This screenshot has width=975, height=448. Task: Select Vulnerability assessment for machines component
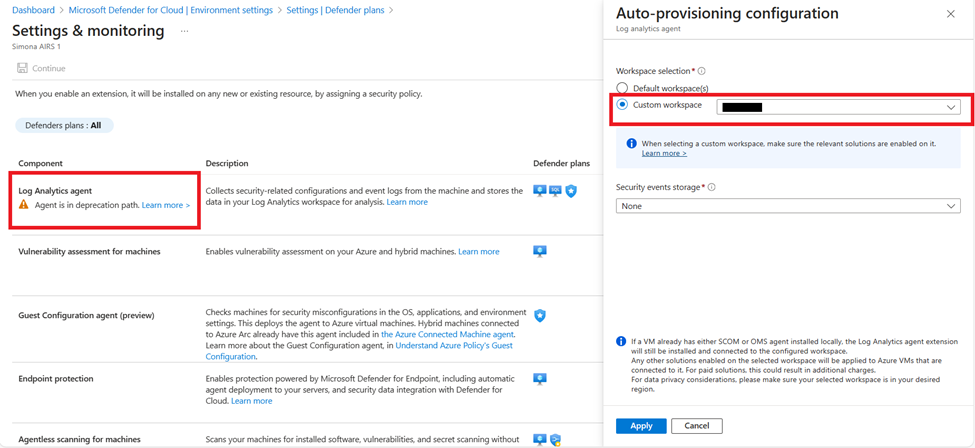[90, 251]
